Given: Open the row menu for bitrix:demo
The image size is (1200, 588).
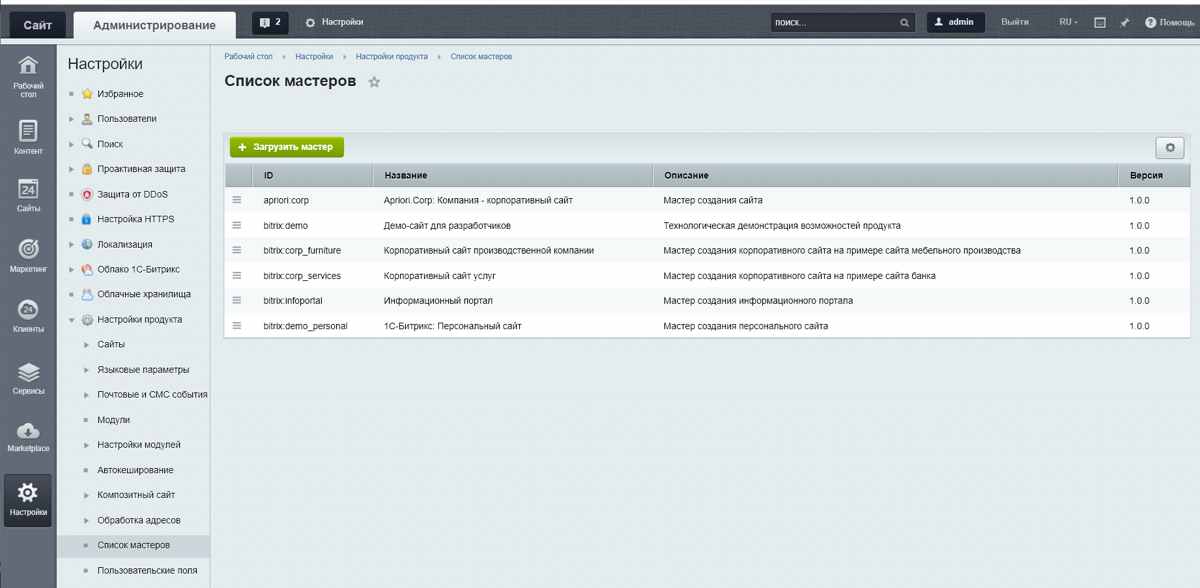Looking at the screenshot, I should 237,225.
